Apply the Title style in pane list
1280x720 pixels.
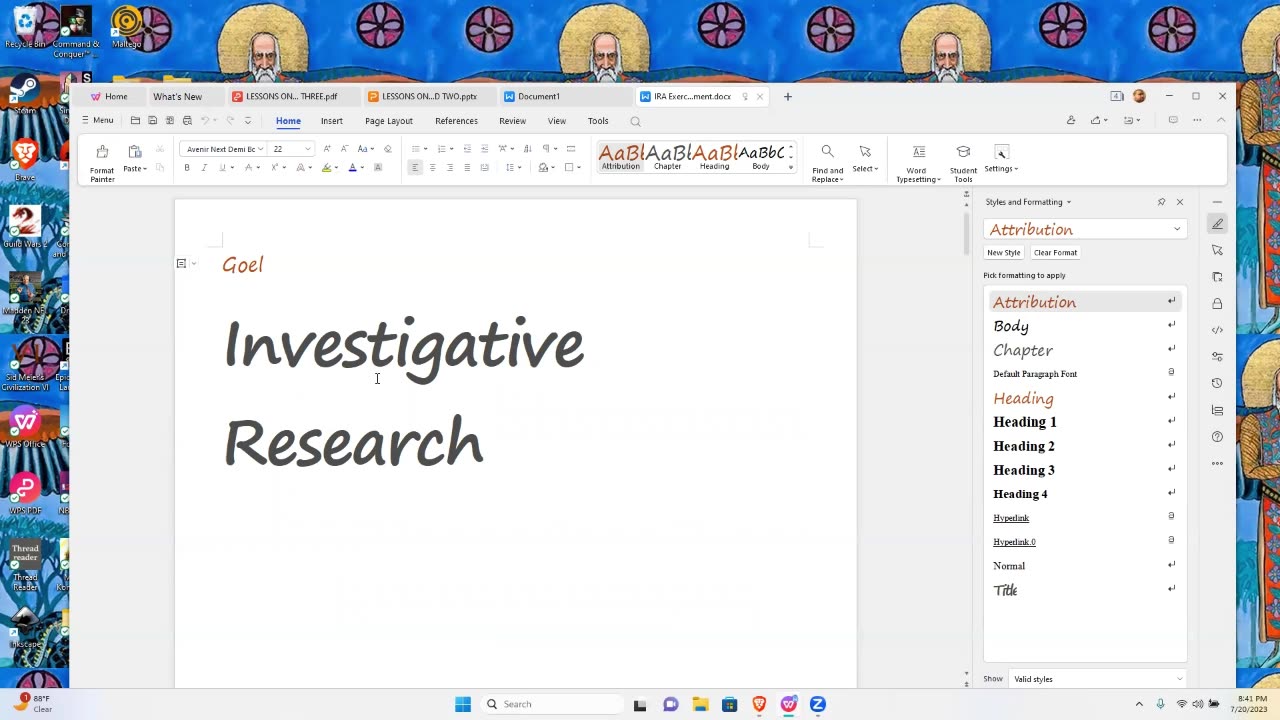1085,590
